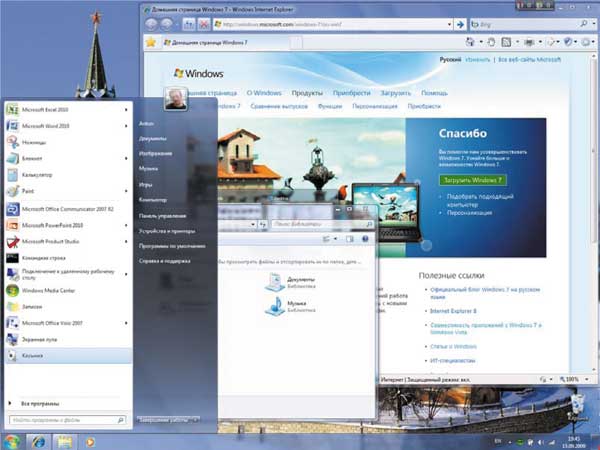Click the Завершение работы shutdown button
Screen dimensions: 600x450
tap(164, 420)
